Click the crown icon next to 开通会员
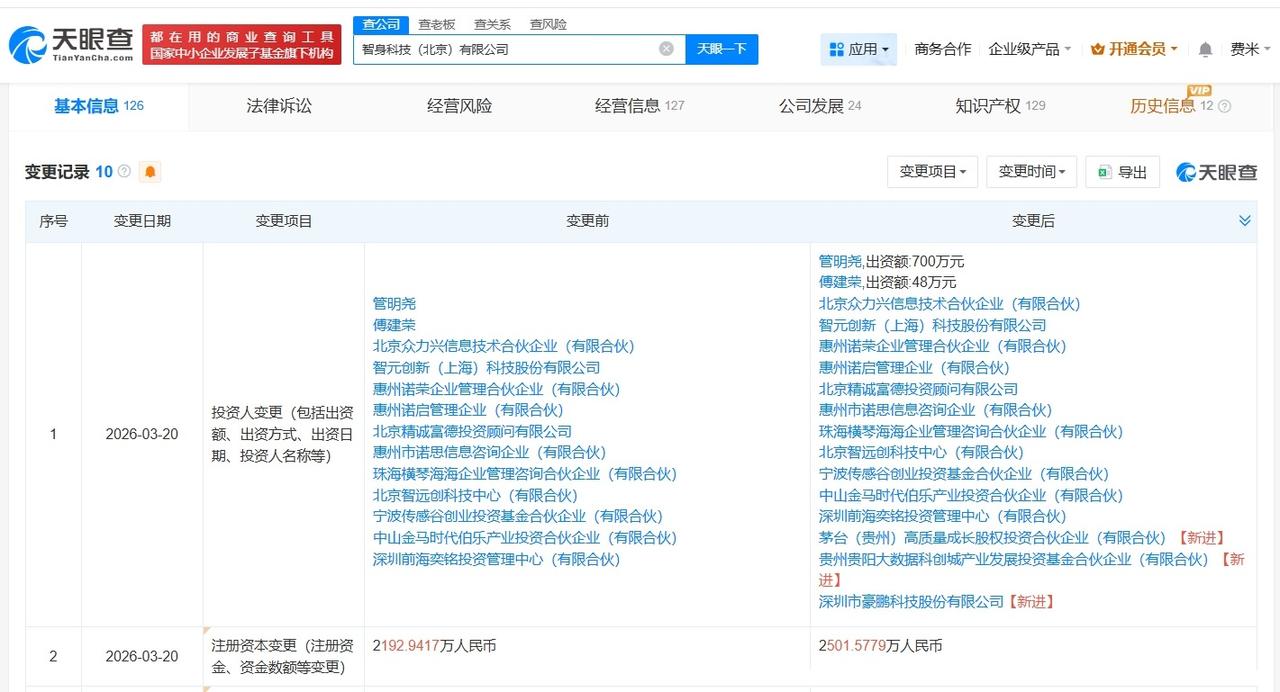This screenshot has width=1280, height=692. click(x=1096, y=48)
